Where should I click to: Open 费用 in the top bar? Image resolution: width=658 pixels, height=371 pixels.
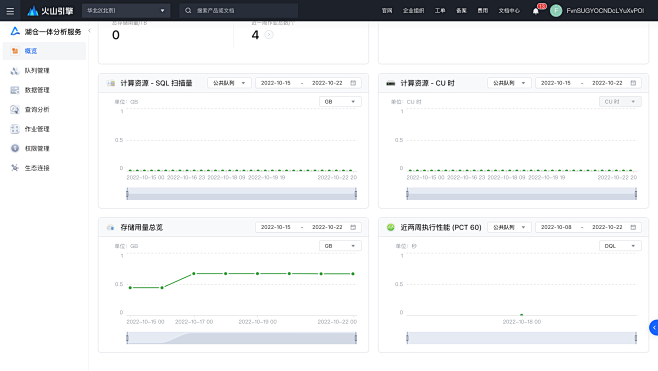pyautogui.click(x=483, y=10)
